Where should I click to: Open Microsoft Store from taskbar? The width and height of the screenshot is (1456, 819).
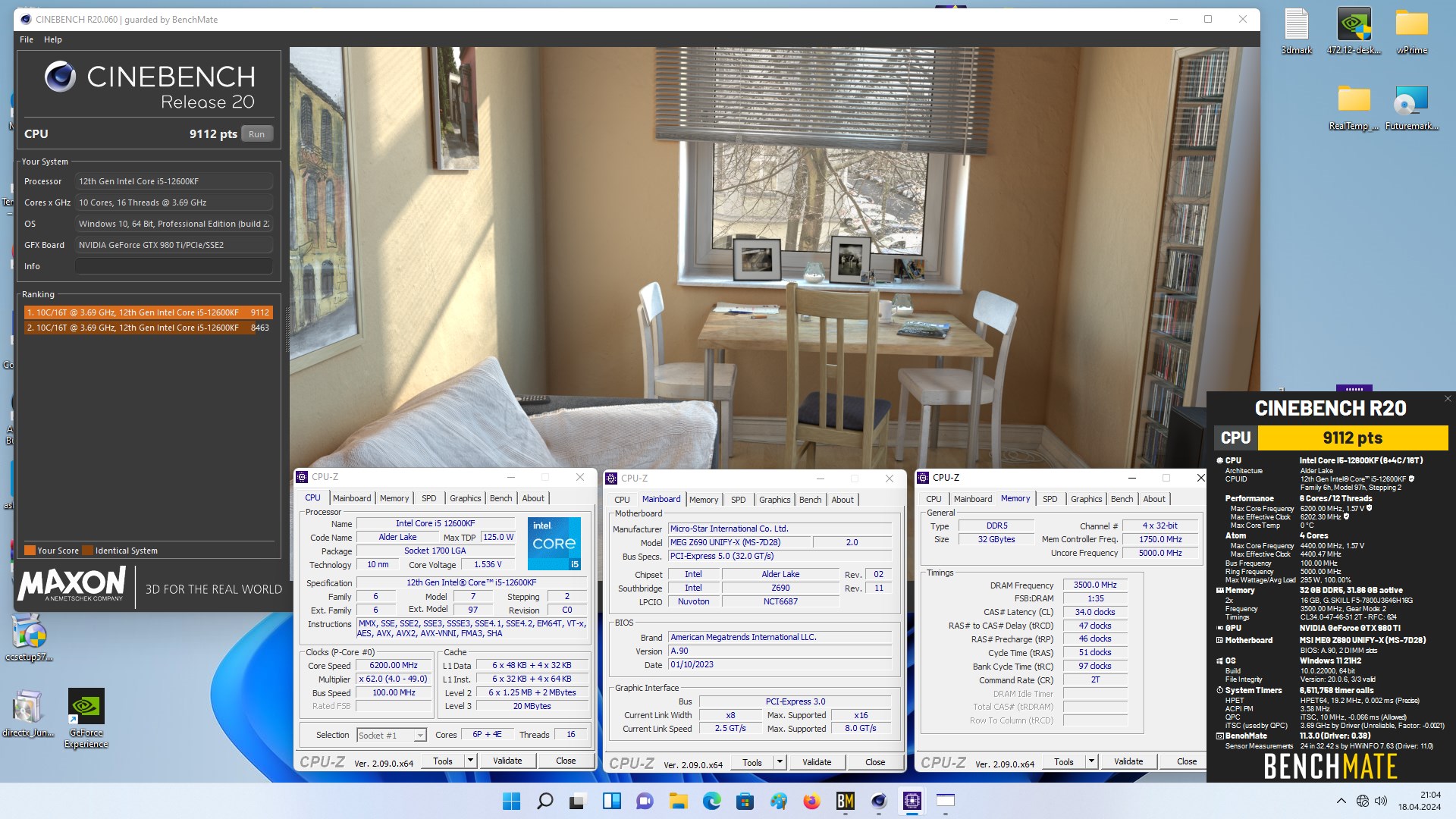pyautogui.click(x=745, y=801)
